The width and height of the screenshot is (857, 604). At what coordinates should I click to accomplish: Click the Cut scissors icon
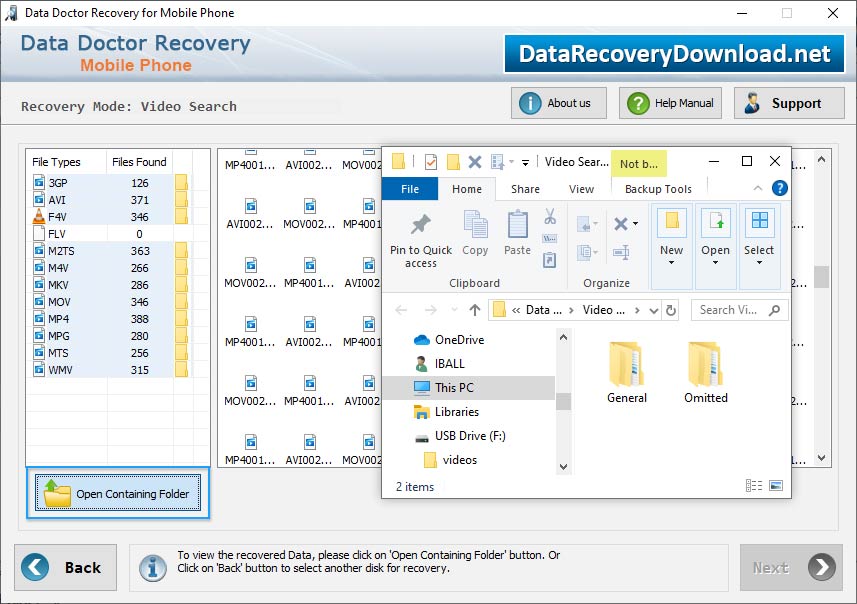(x=550, y=216)
